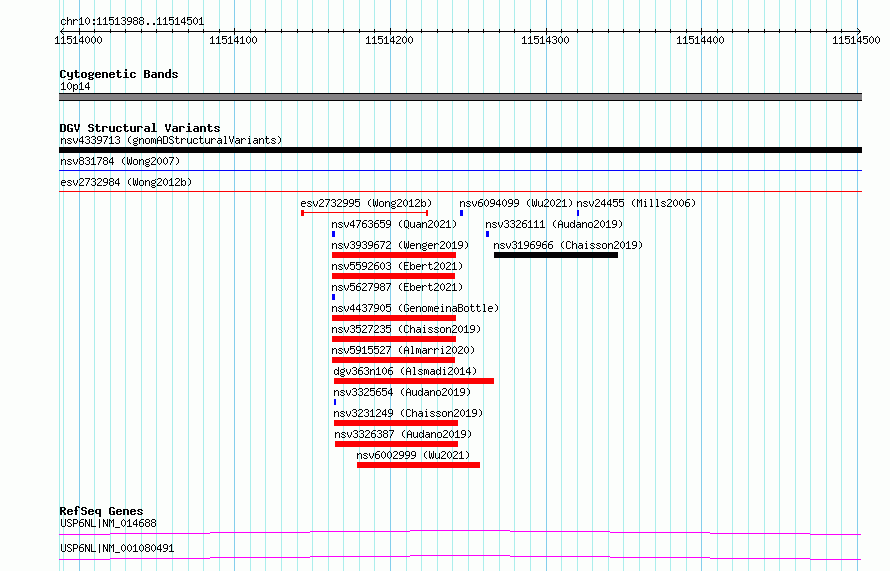Viewport: 890px width, 571px height.
Task: Click the Cytogenetic Bands track title
Action: (119, 74)
